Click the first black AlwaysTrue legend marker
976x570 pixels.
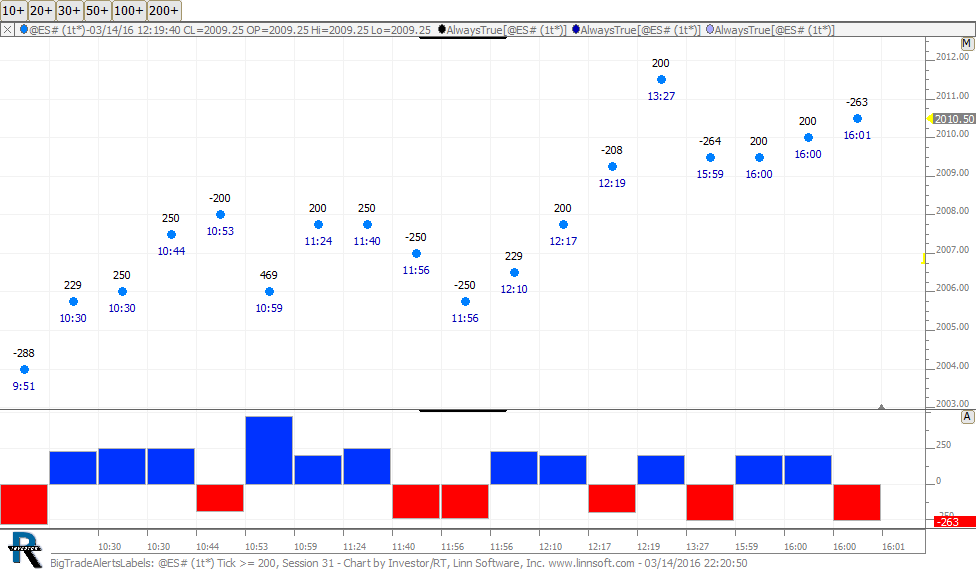click(442, 30)
